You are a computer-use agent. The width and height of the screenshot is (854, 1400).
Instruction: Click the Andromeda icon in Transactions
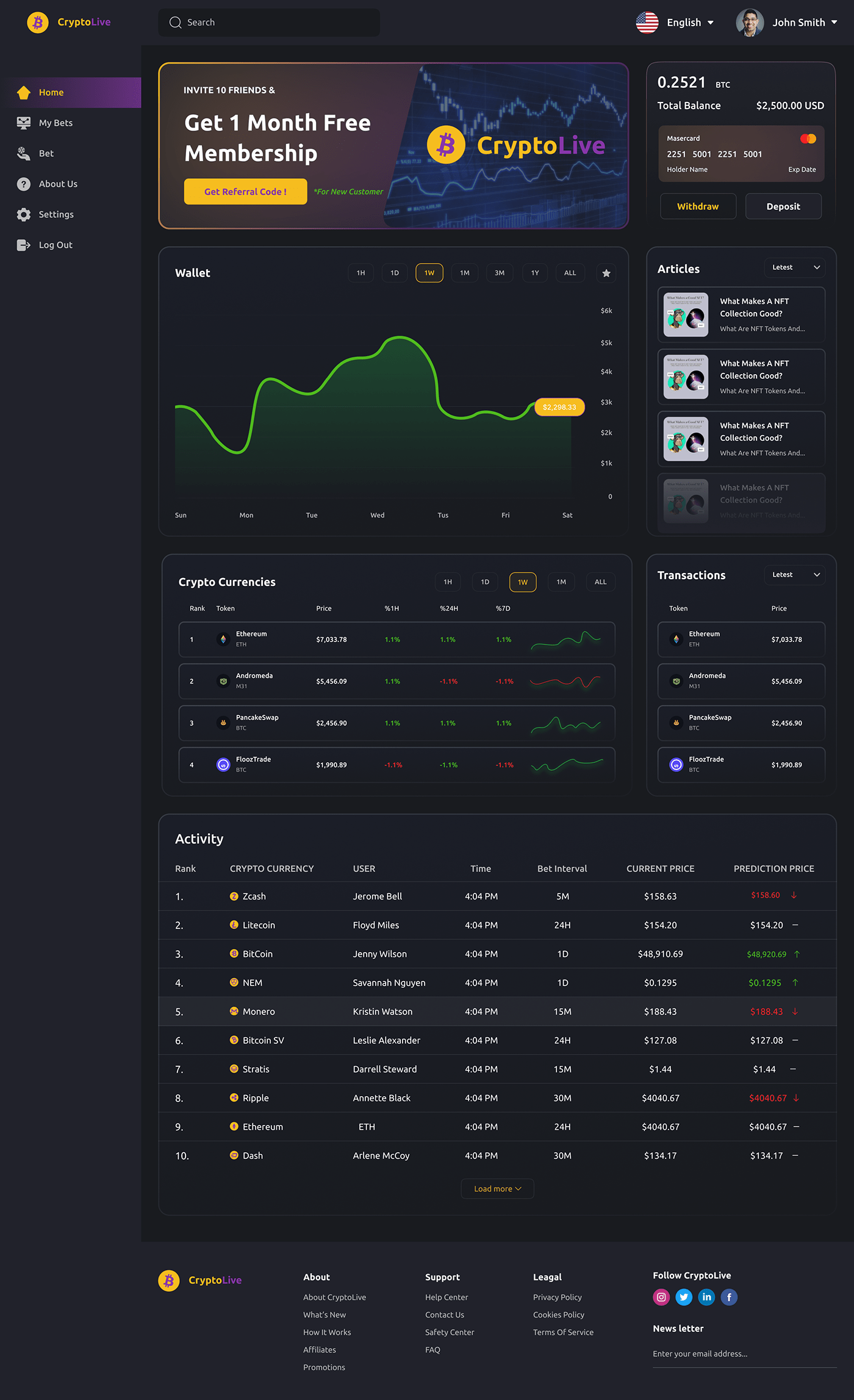click(676, 681)
